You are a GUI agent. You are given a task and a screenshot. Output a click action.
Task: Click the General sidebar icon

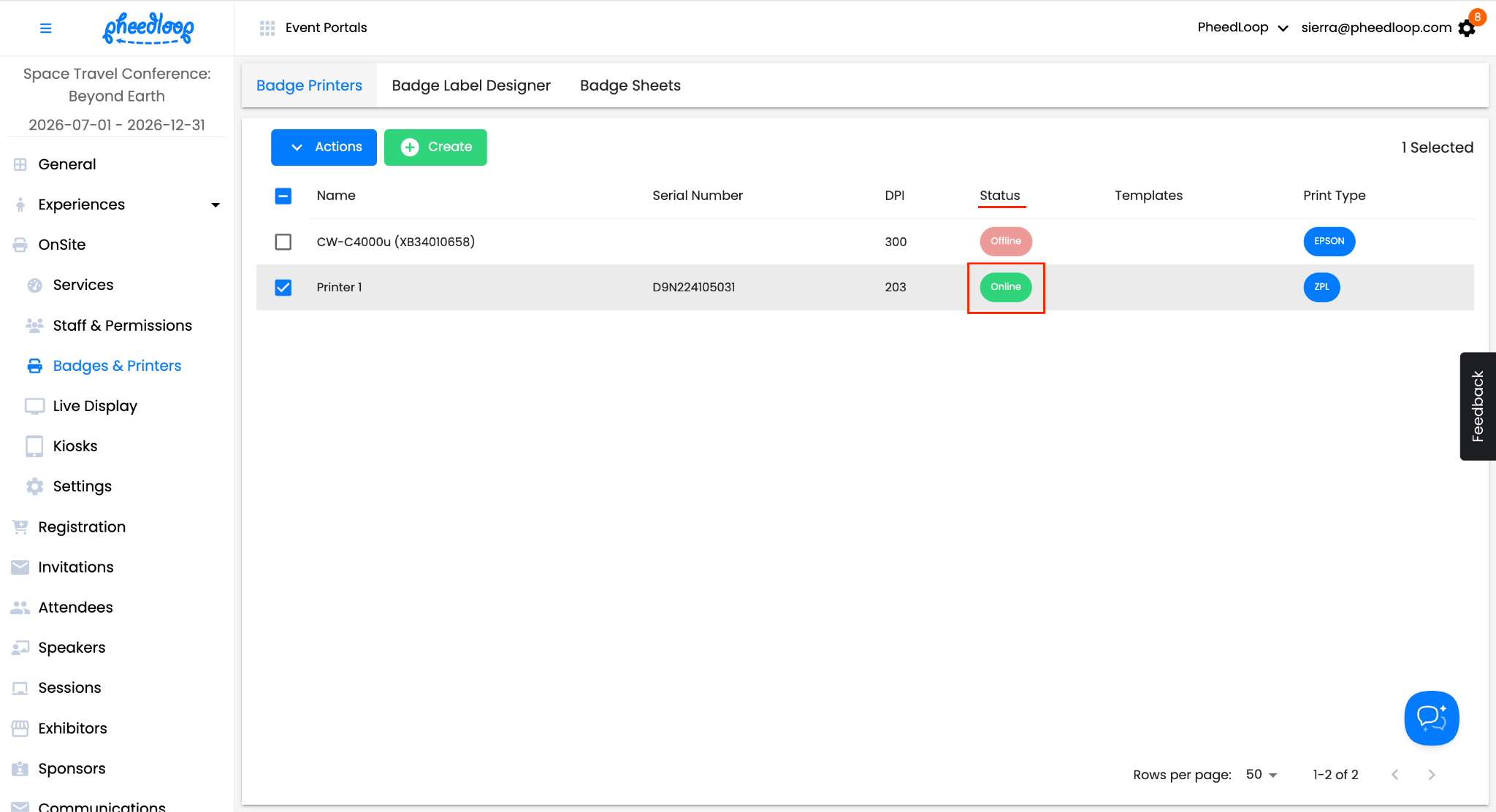20,164
